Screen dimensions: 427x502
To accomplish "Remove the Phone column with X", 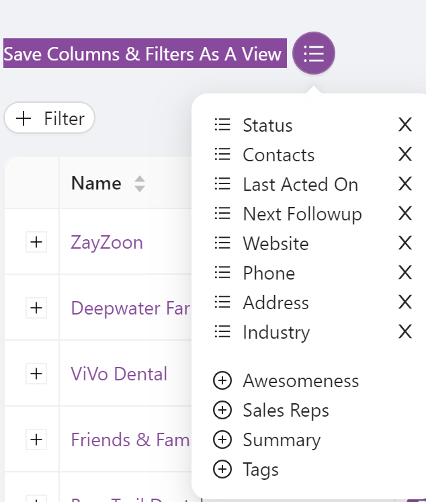I will click(x=405, y=273).
